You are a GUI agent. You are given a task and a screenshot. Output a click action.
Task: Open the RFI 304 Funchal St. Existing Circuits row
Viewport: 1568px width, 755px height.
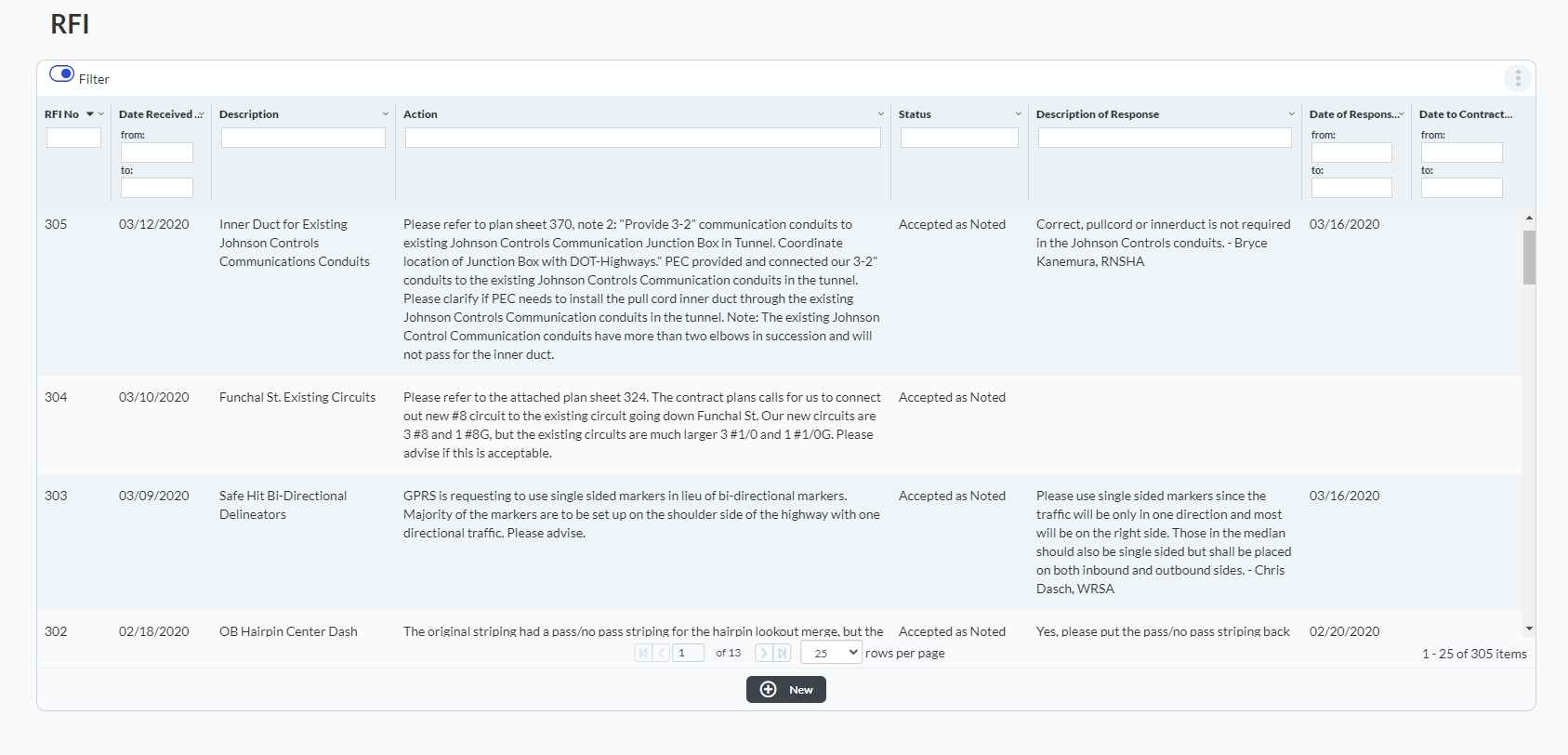pos(297,398)
